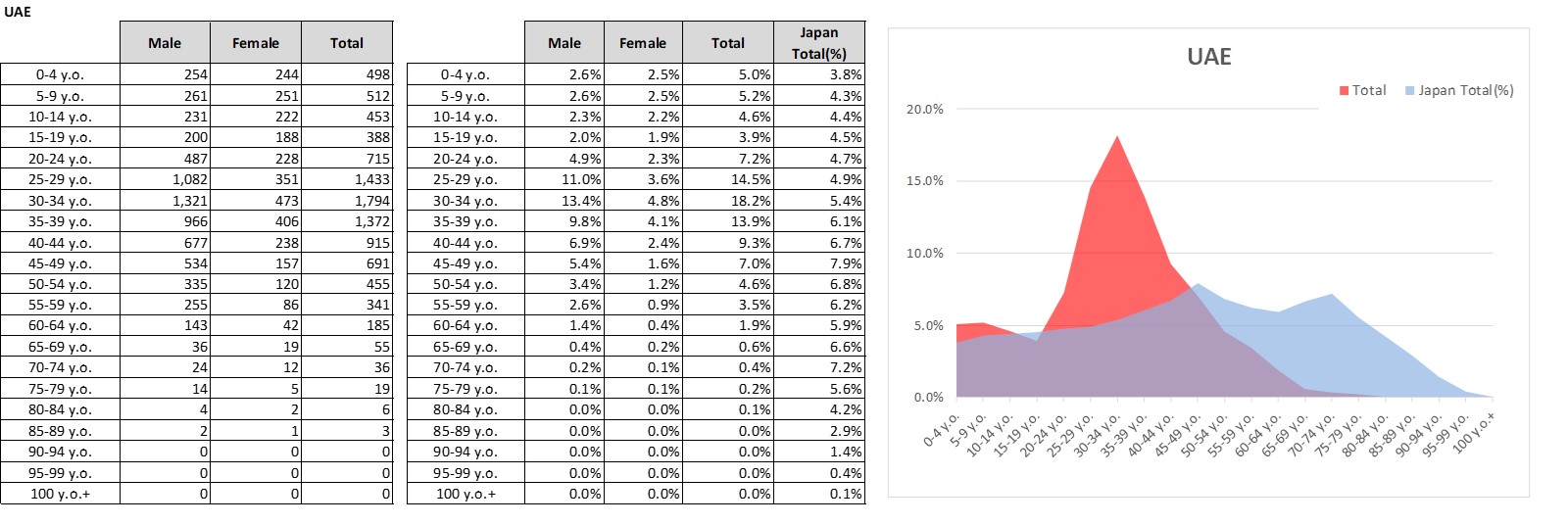Select the Japan 7.2% cell
The width and height of the screenshot is (1568, 525).
click(x=818, y=367)
